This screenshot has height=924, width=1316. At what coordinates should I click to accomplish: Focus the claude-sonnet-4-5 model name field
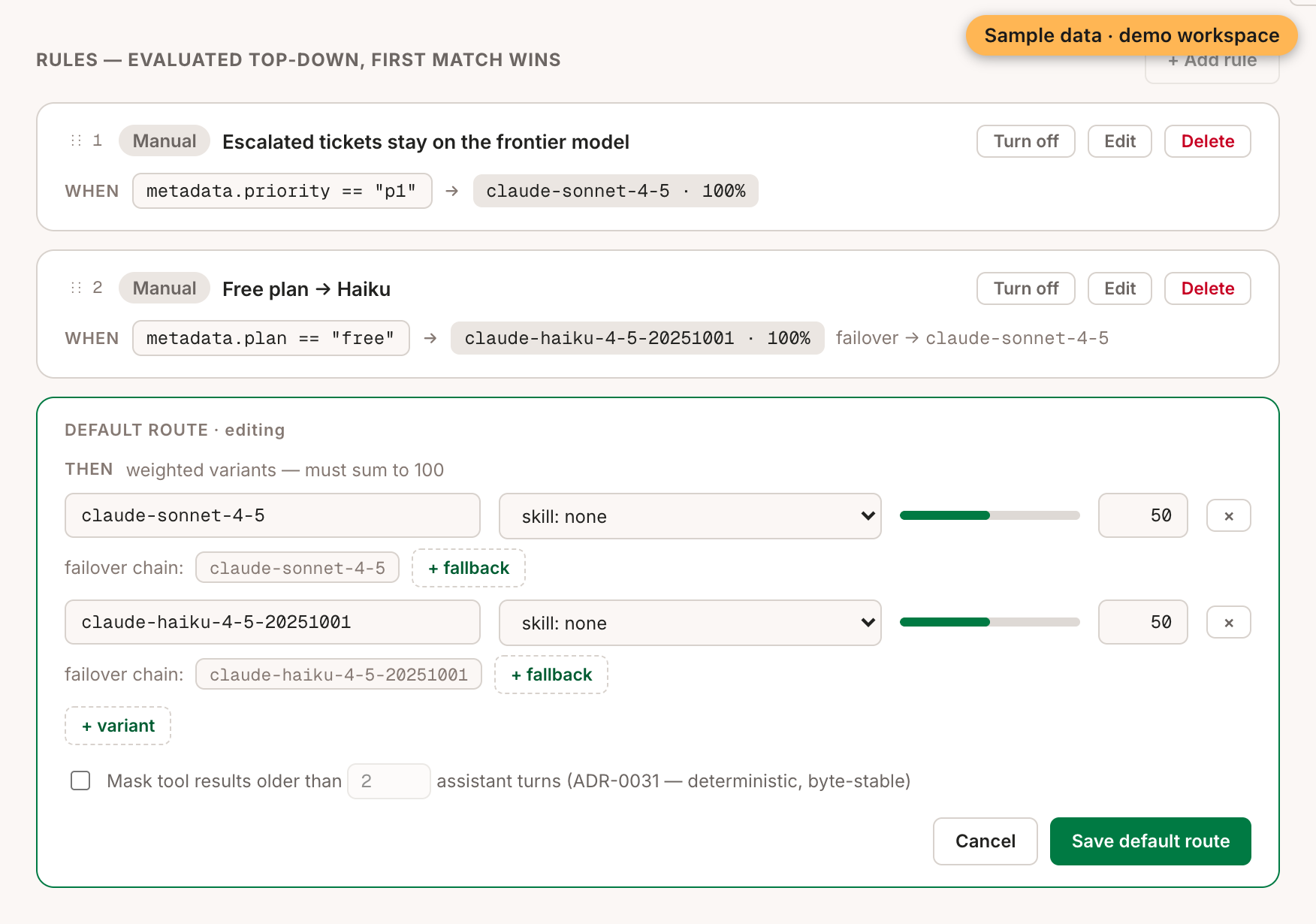point(272,515)
